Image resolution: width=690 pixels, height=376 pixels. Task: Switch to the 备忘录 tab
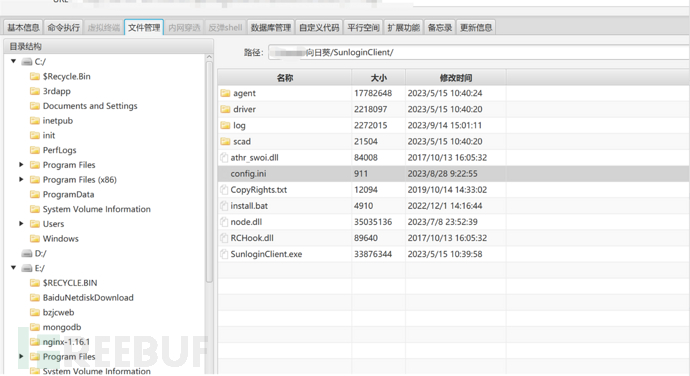[x=440, y=27]
